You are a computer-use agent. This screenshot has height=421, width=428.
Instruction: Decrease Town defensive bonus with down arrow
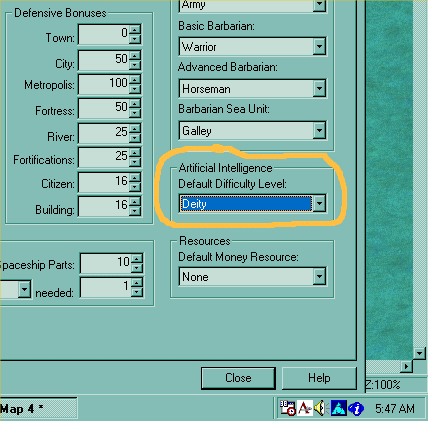click(x=135, y=39)
